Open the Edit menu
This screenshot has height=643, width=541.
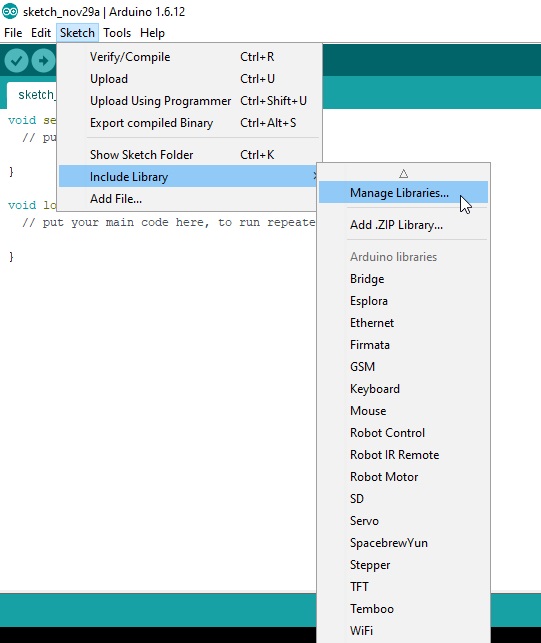pyautogui.click(x=41, y=33)
